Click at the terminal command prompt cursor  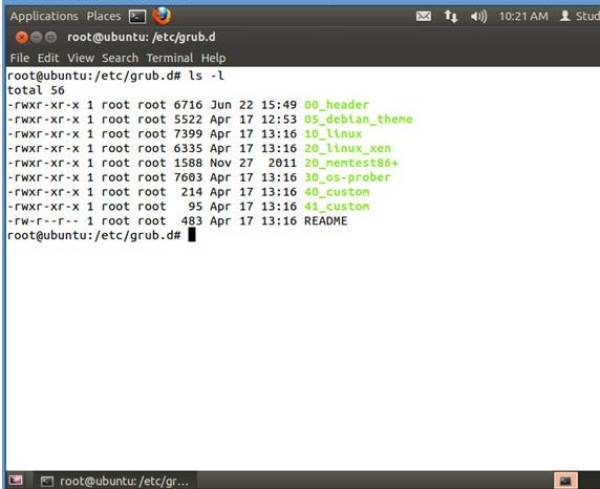[191, 236]
